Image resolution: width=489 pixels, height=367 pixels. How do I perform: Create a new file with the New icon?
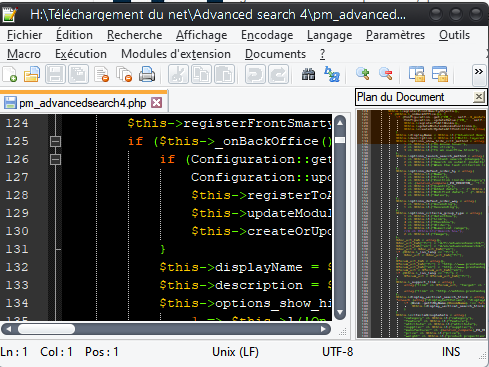(x=10, y=74)
